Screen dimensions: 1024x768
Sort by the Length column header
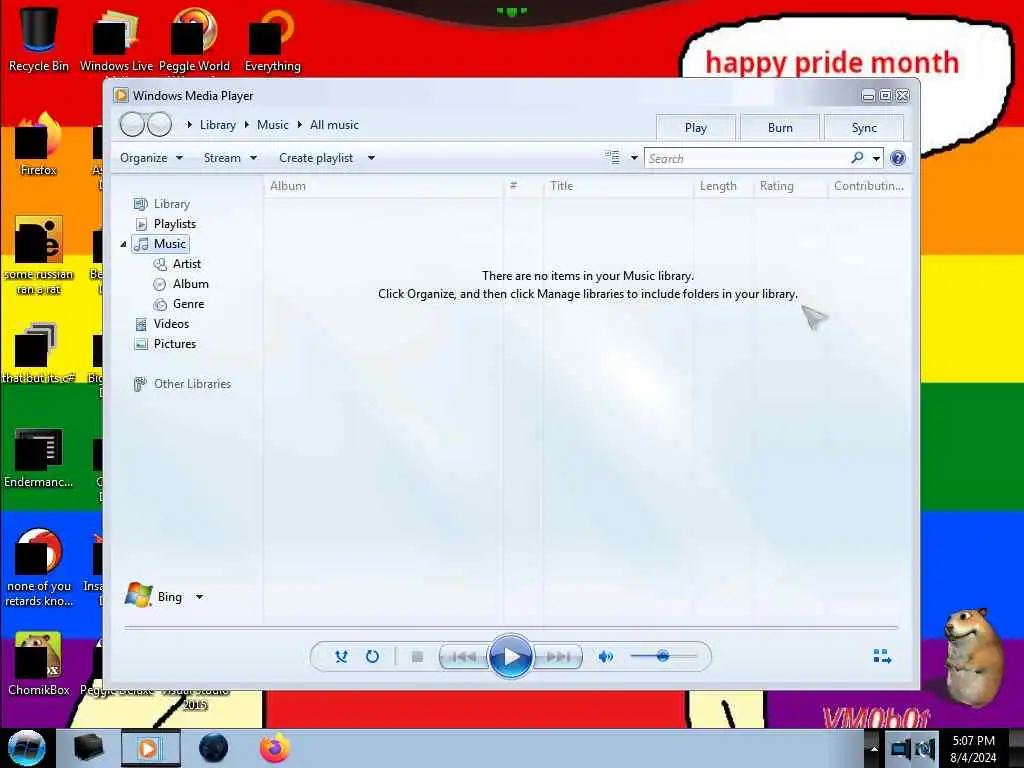click(x=724, y=186)
